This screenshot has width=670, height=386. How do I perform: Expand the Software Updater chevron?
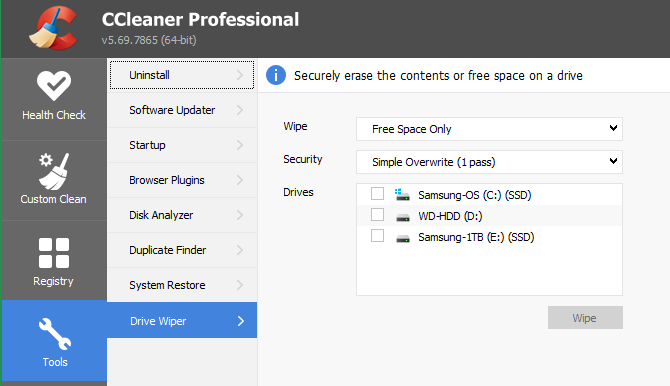pos(240,110)
